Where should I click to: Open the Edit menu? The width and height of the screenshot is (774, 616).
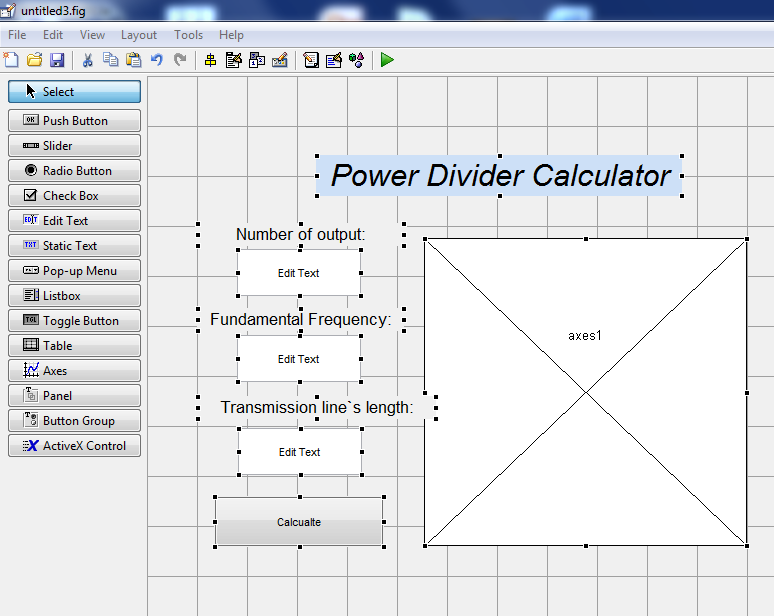coord(53,35)
